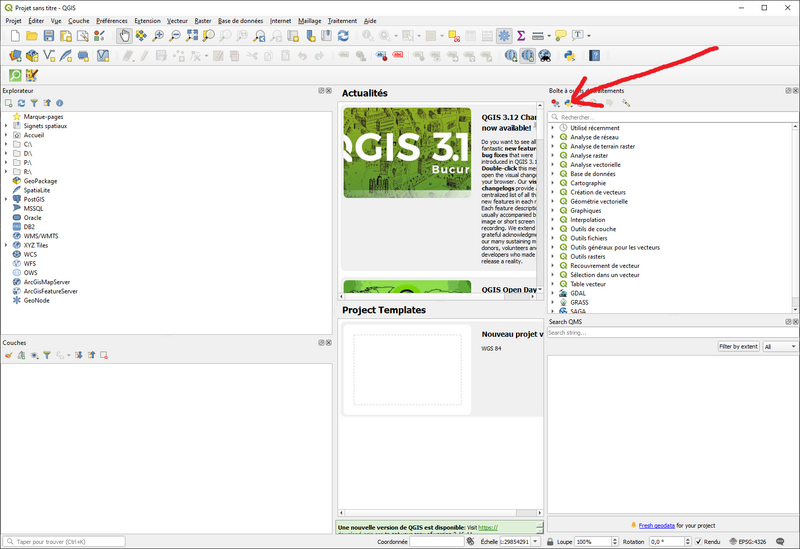This screenshot has width=800, height=549.
Task: Click the Zoom In magnifier icon
Action: point(158,36)
